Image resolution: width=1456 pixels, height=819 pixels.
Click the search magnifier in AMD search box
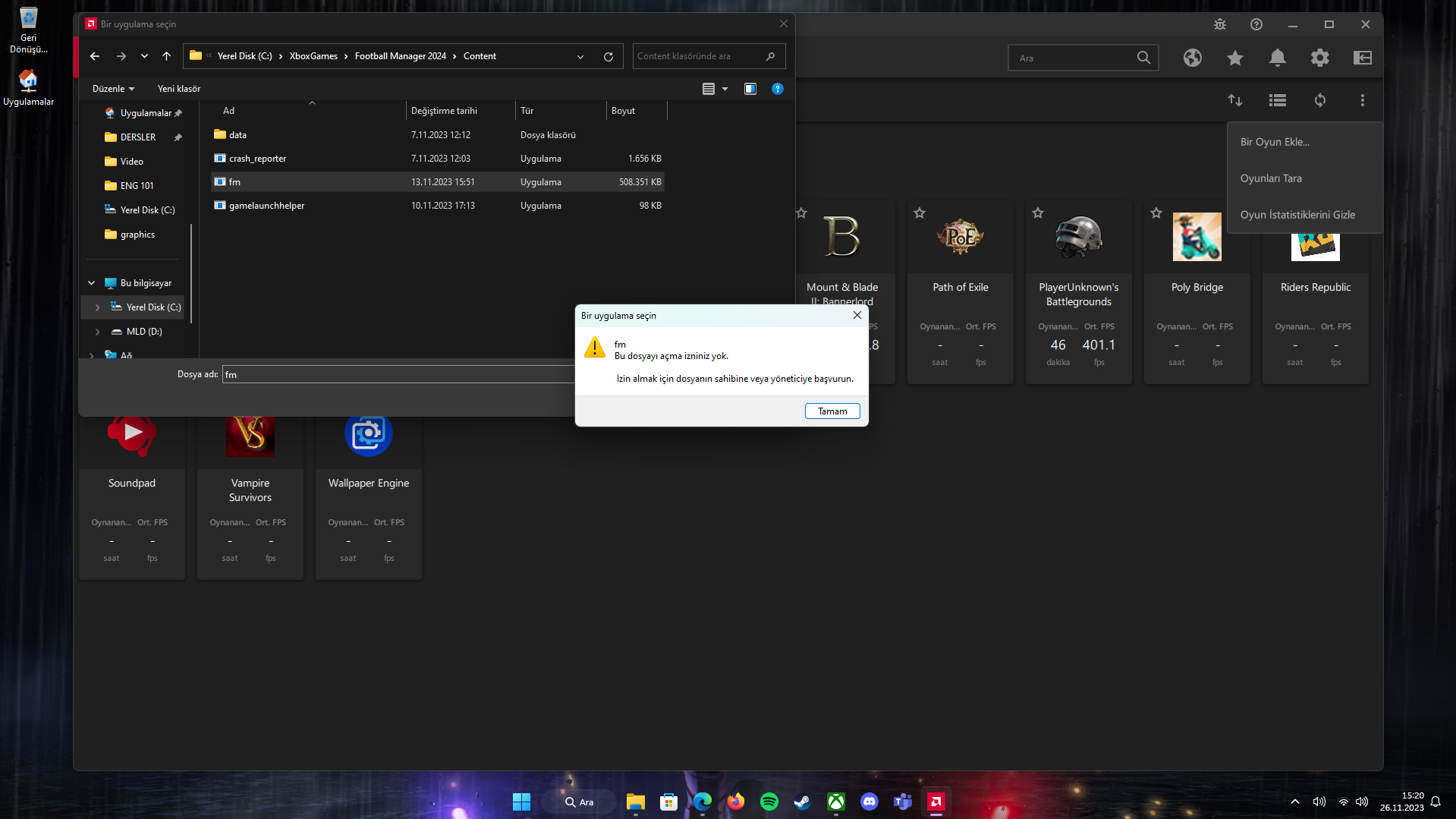point(1143,58)
